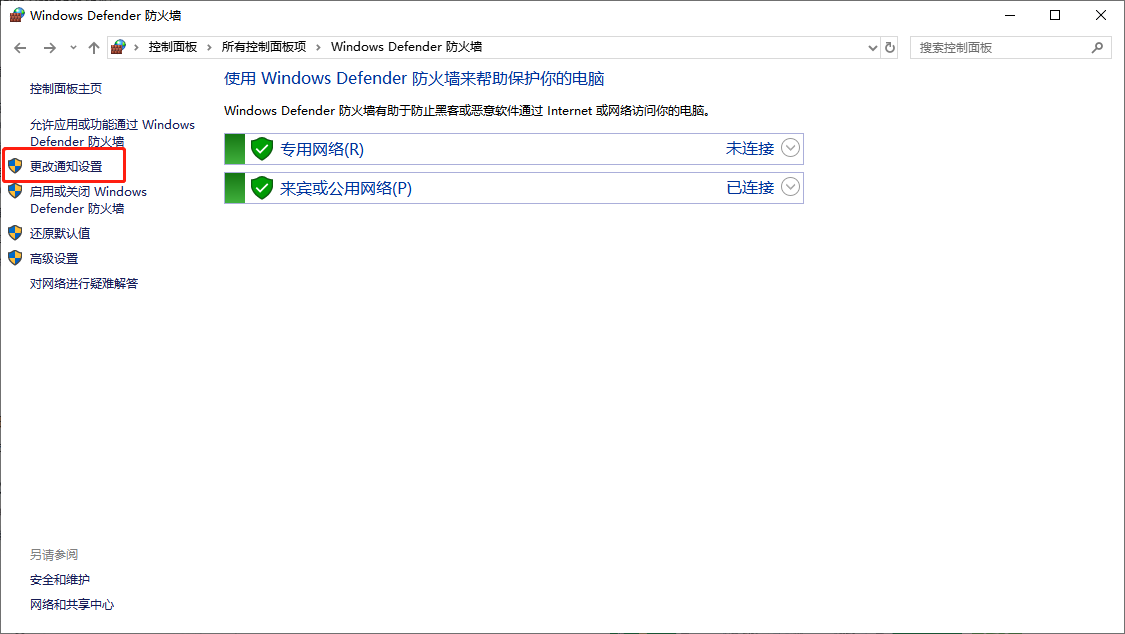Click green shield icon for 来宾或公用网络
The width and height of the screenshot is (1125, 634).
click(x=262, y=188)
